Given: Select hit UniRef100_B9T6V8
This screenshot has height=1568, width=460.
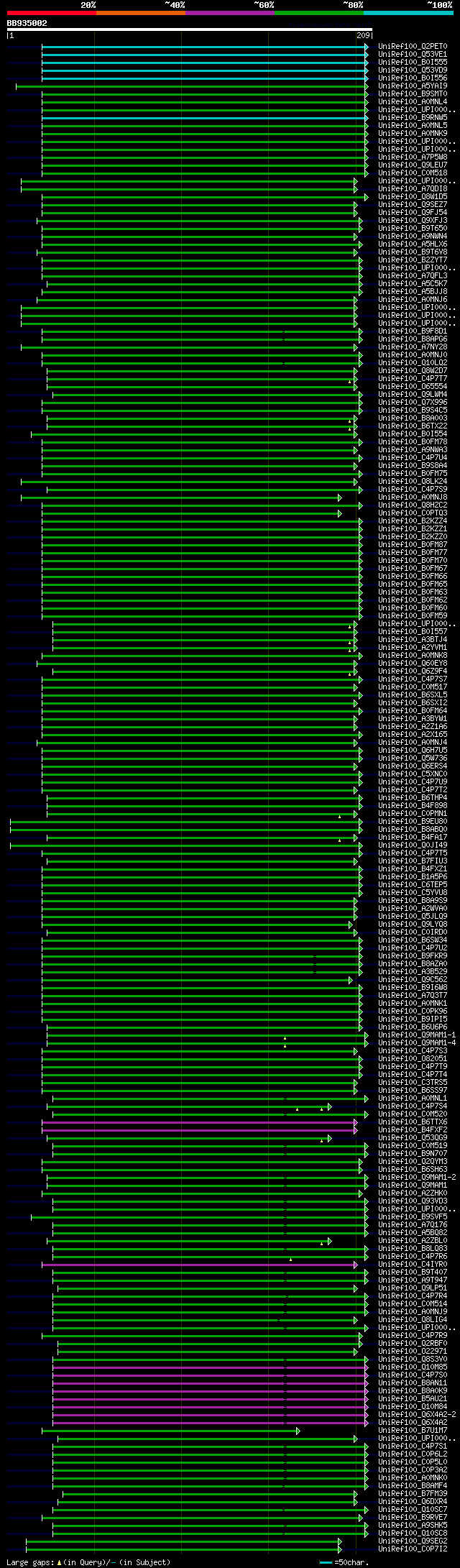Looking at the screenshot, I should [413, 252].
